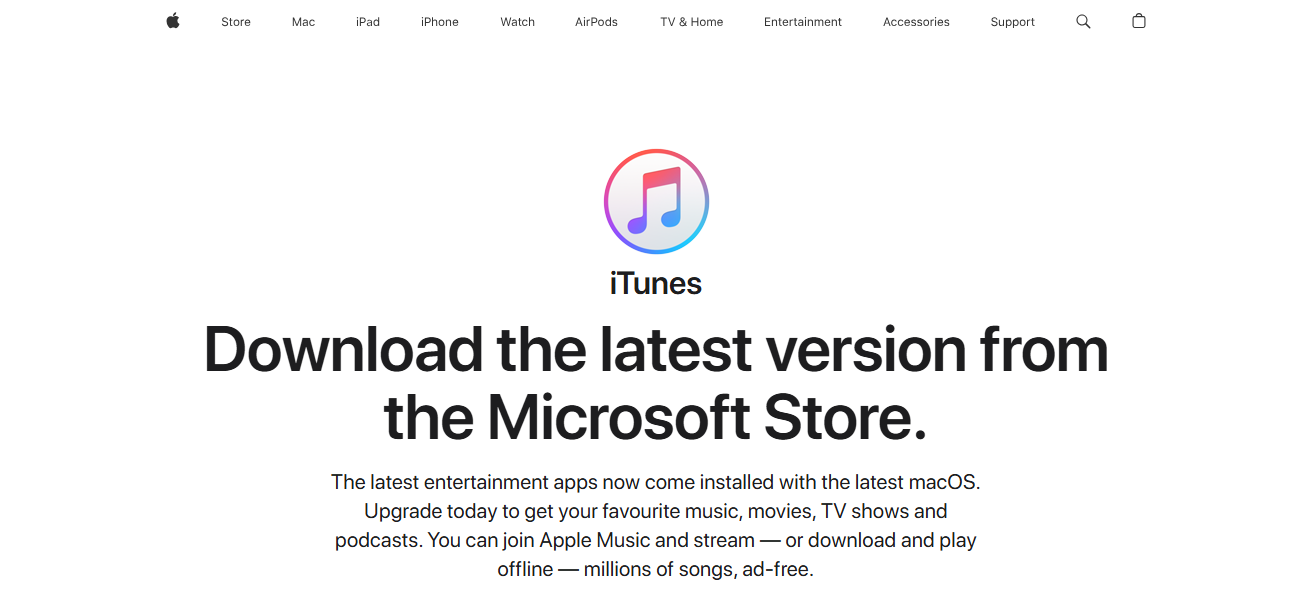
Task: Choose Watch from the top navigation
Action: pos(518,22)
